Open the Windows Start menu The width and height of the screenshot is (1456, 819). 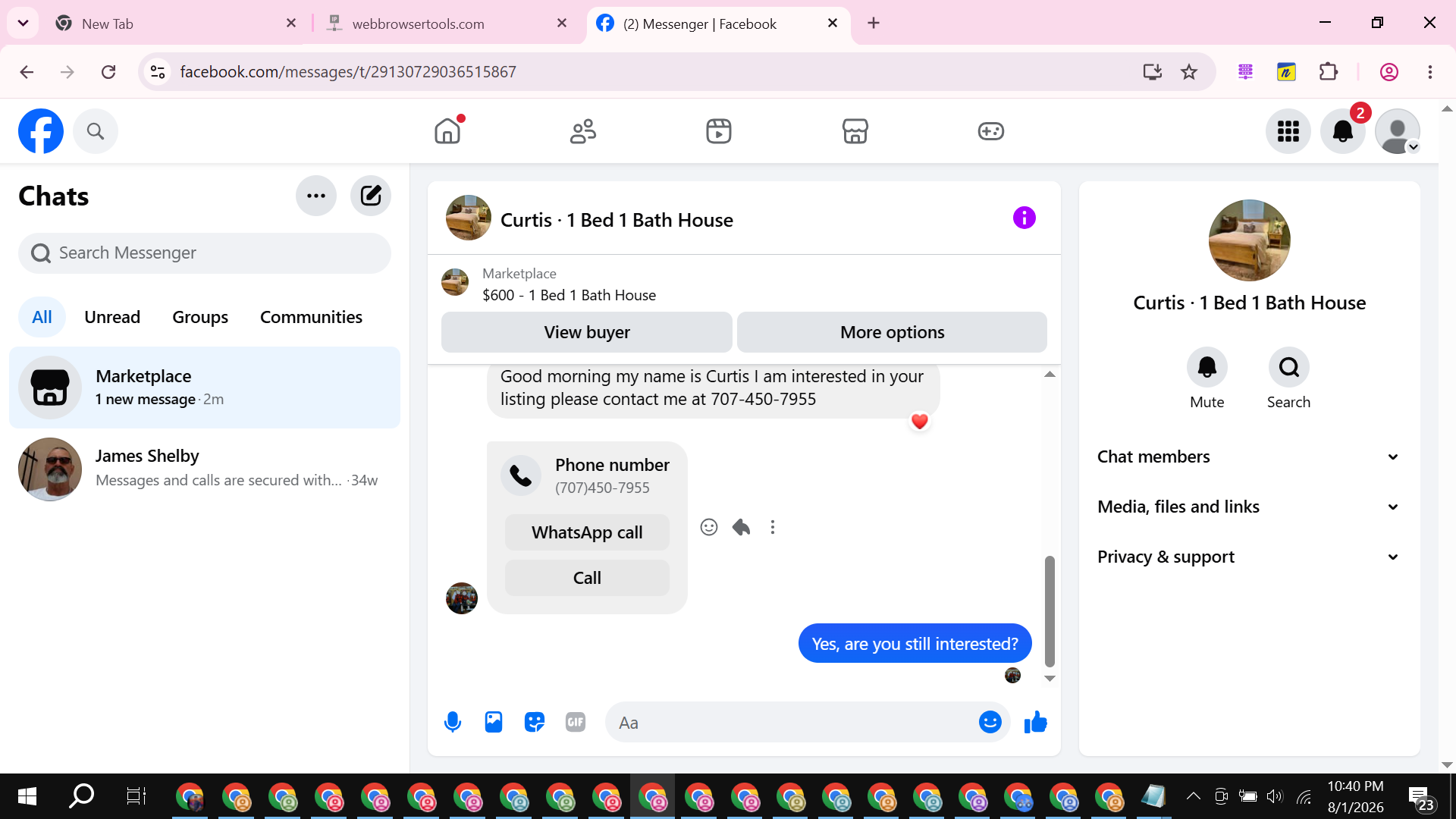tap(27, 796)
